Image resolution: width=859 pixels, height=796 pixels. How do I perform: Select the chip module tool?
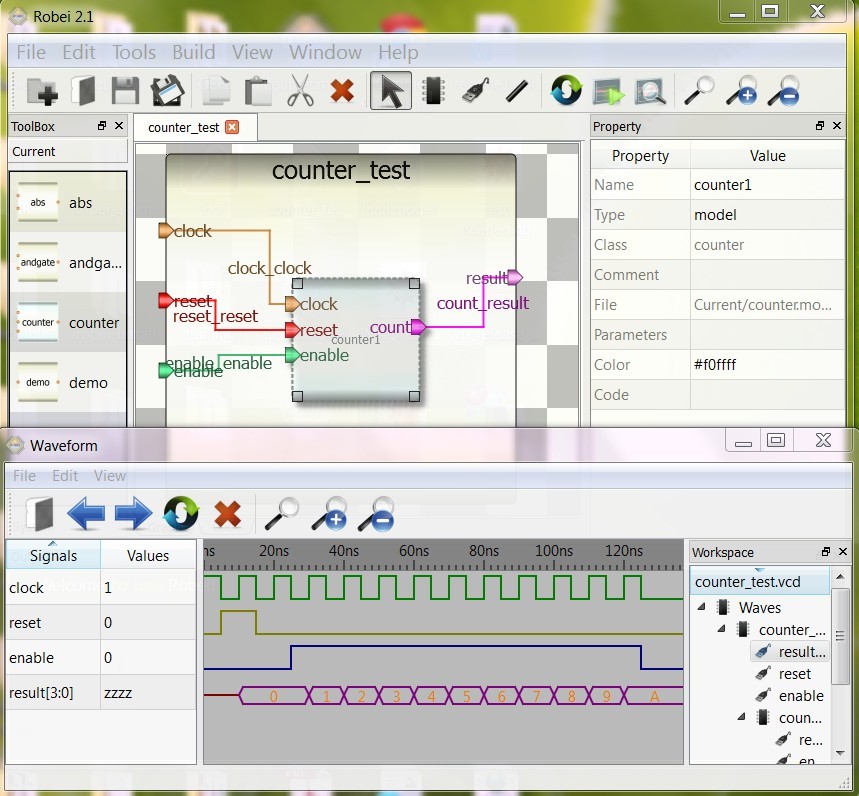tap(432, 92)
